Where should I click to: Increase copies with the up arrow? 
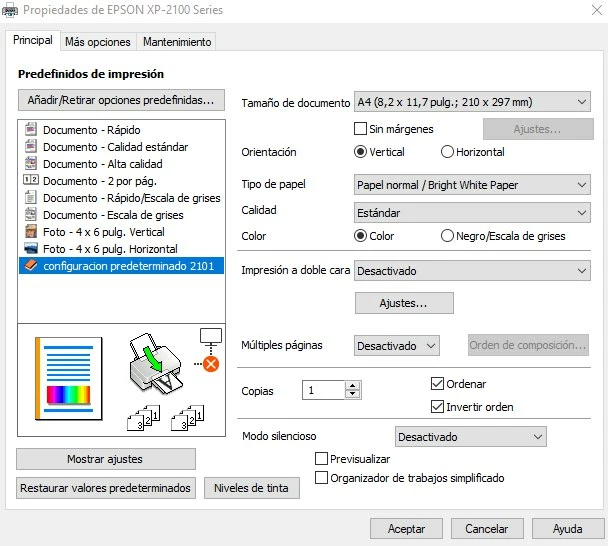[352, 386]
